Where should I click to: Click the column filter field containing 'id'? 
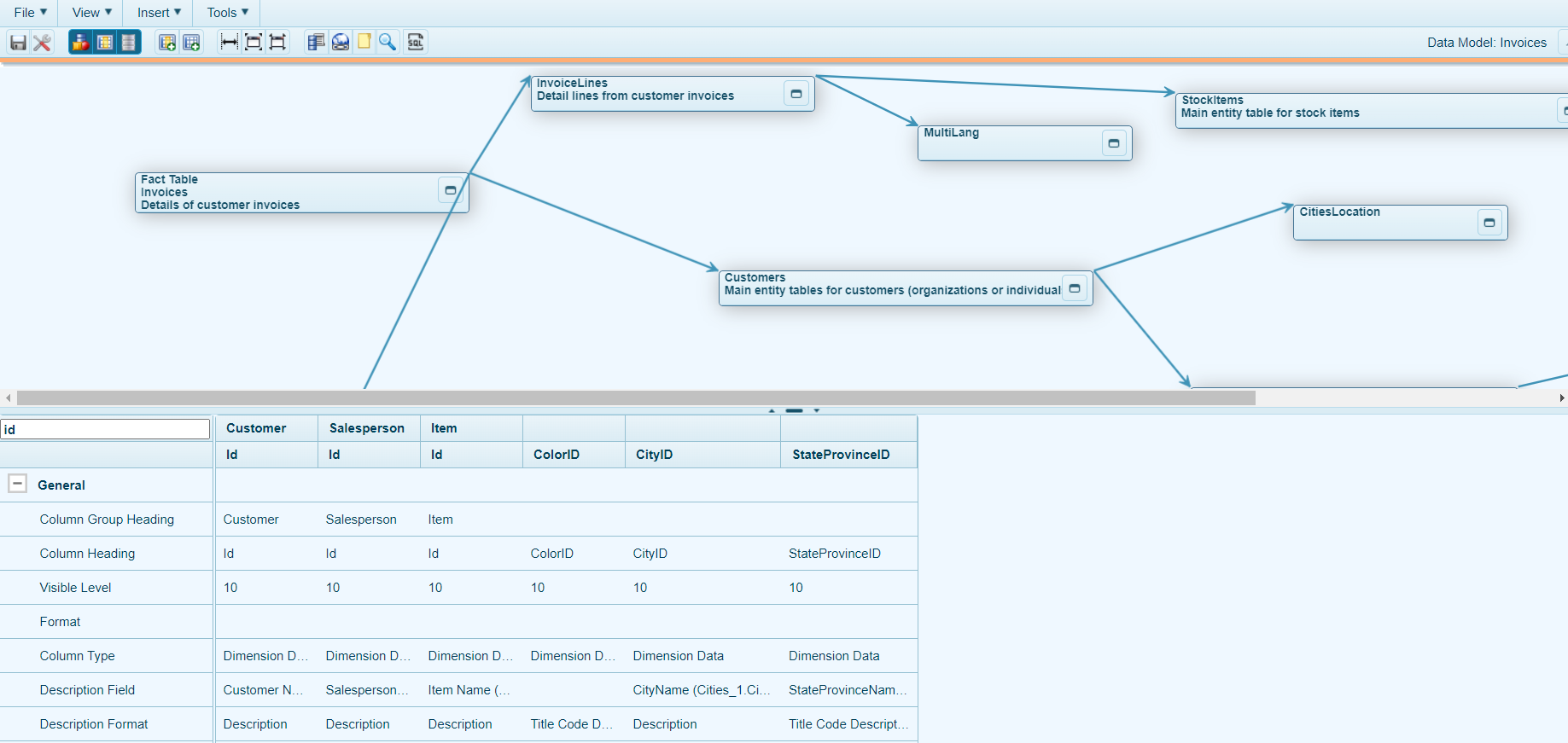(x=106, y=429)
